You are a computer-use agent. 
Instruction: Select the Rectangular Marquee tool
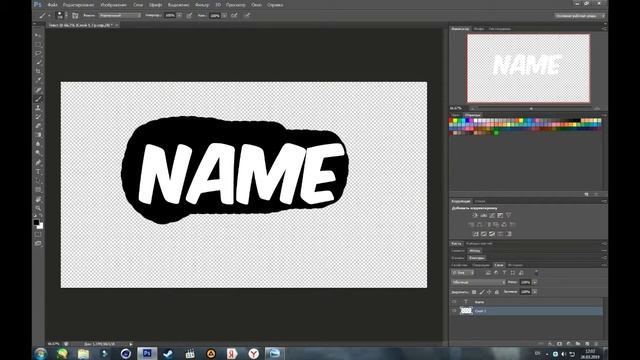38,44
